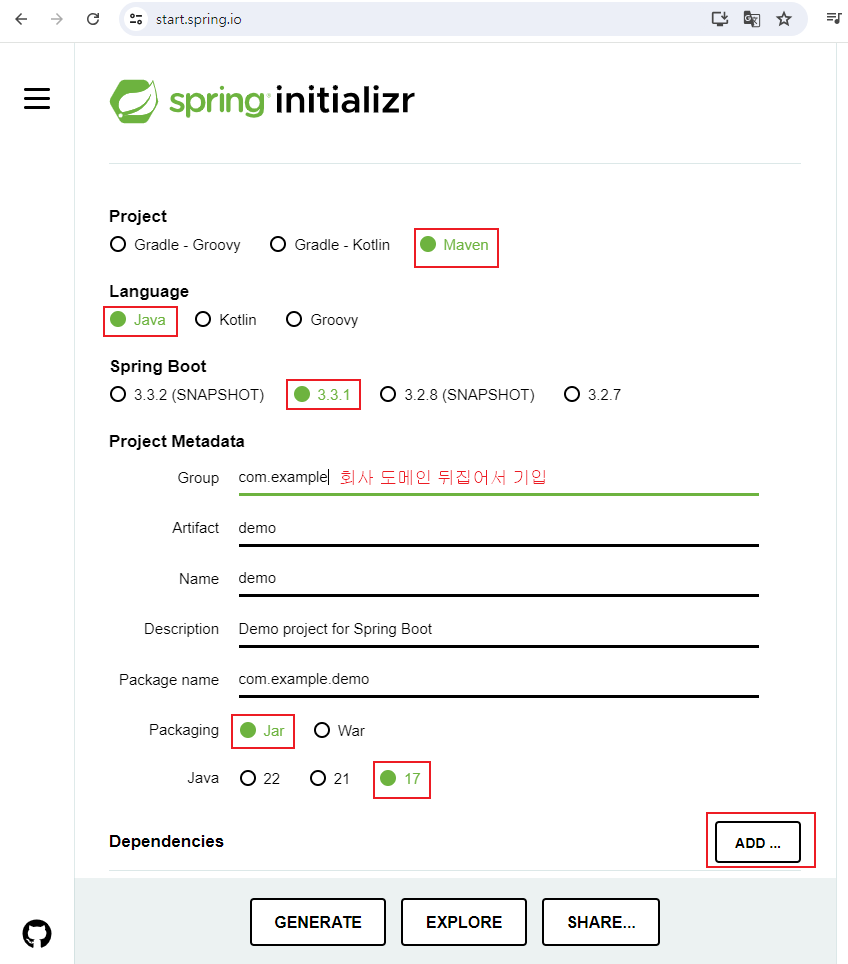The width and height of the screenshot is (848, 964).
Task: Open the media control icon in browser toolbar
Action: click(833, 18)
